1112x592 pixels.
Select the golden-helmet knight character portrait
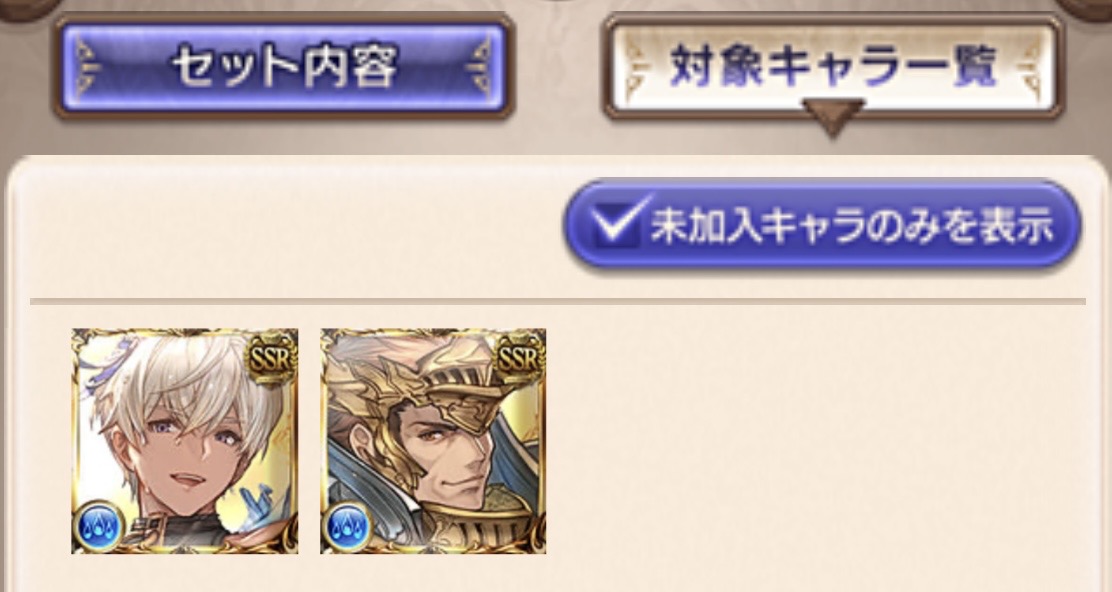point(433,440)
